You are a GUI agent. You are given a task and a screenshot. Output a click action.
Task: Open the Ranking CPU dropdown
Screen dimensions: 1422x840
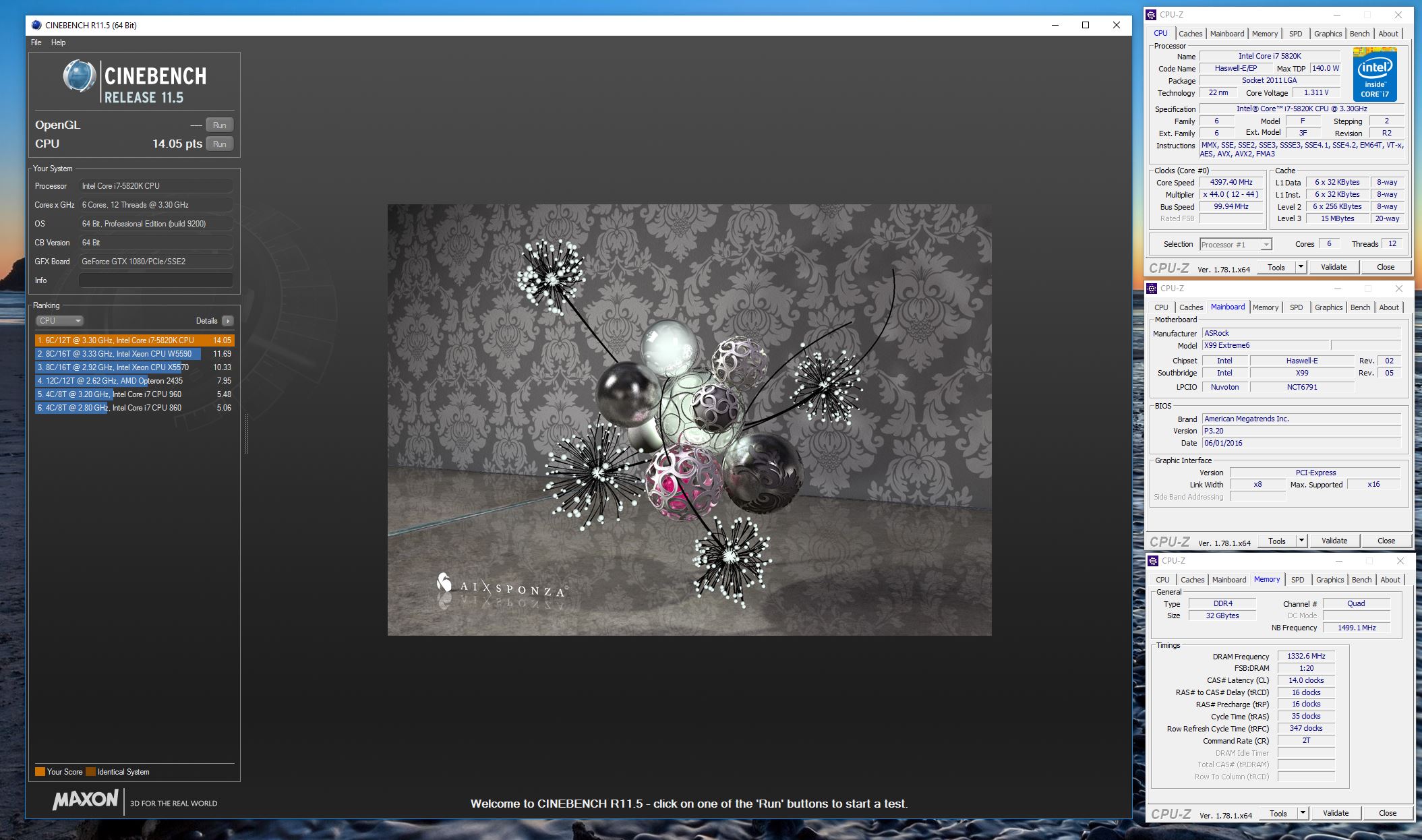pyautogui.click(x=59, y=321)
